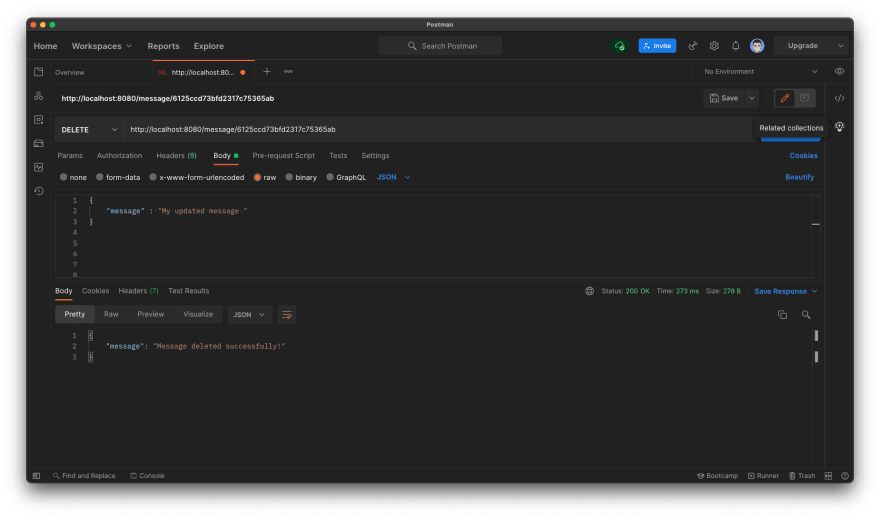The image size is (880, 518).
Task: Open the code snippet icon
Action: click(x=839, y=98)
